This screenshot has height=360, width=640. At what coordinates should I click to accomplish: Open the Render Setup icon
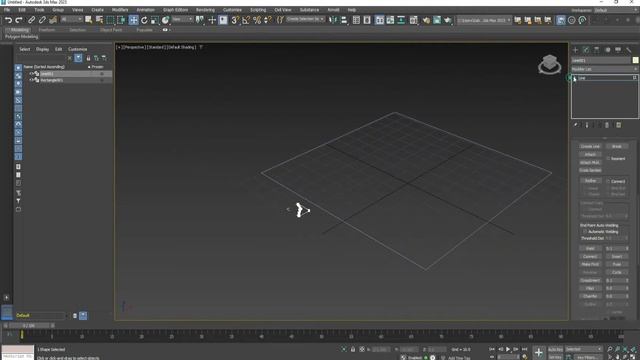426,20
